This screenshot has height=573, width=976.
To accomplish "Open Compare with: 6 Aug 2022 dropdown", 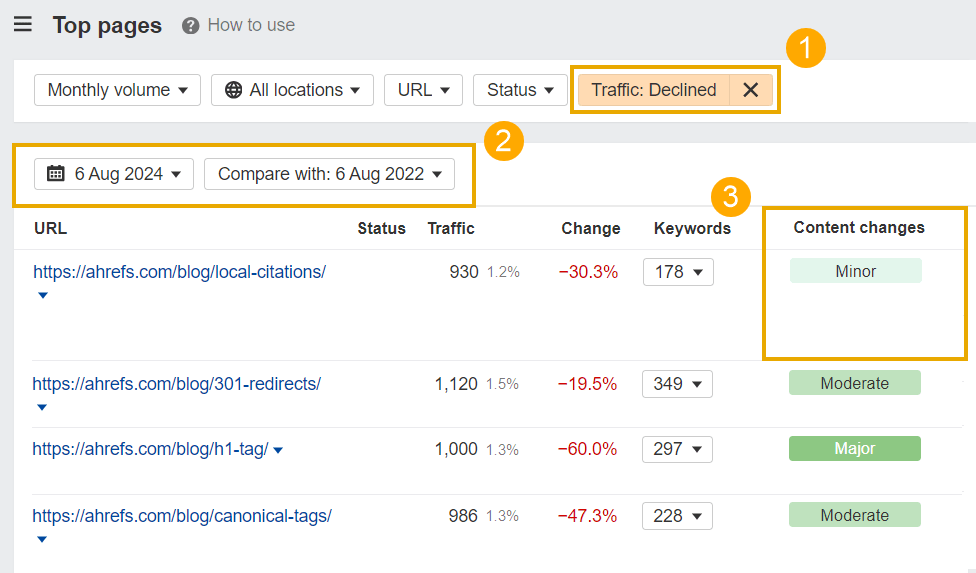I will pyautogui.click(x=329, y=174).
